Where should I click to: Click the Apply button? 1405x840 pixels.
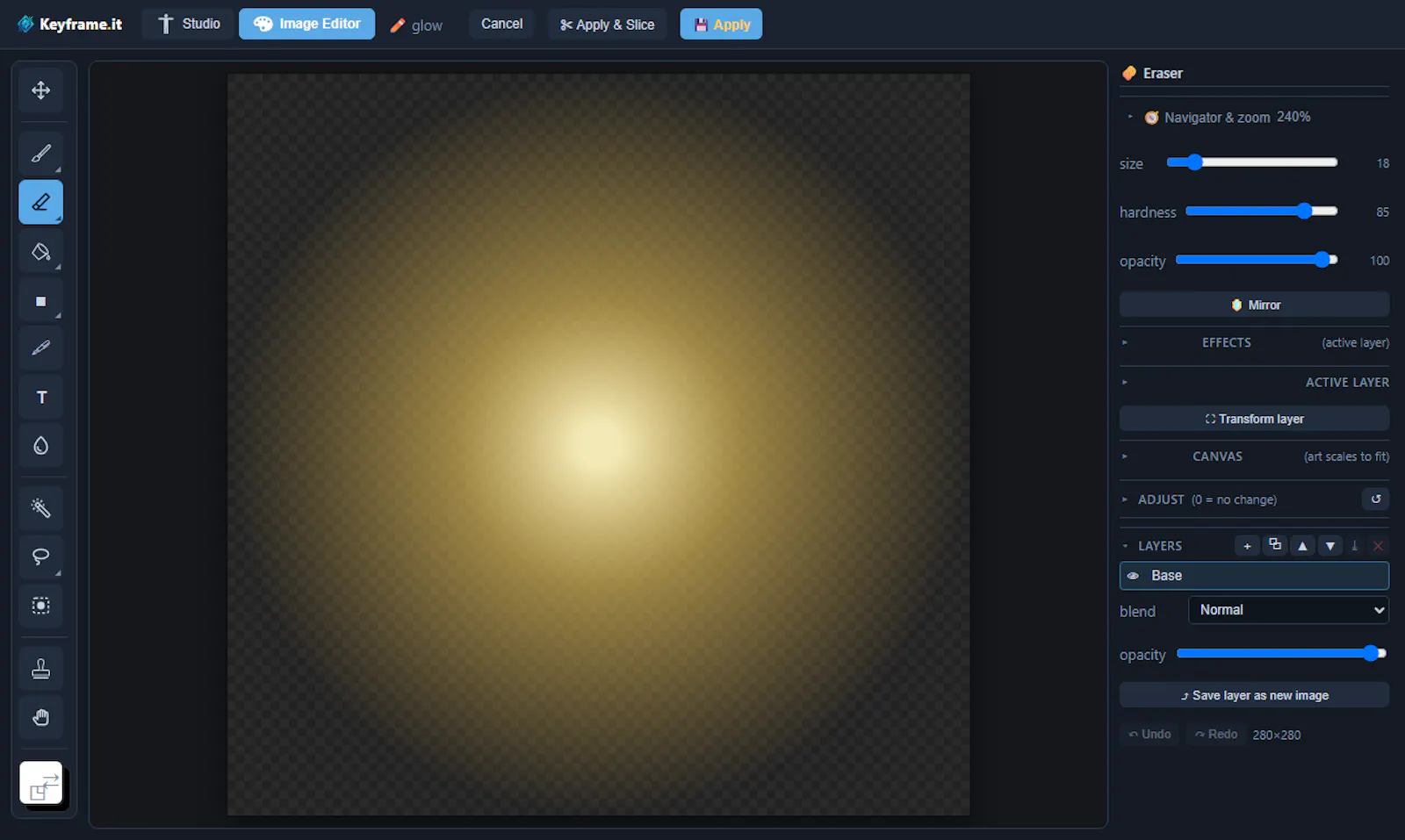[721, 25]
